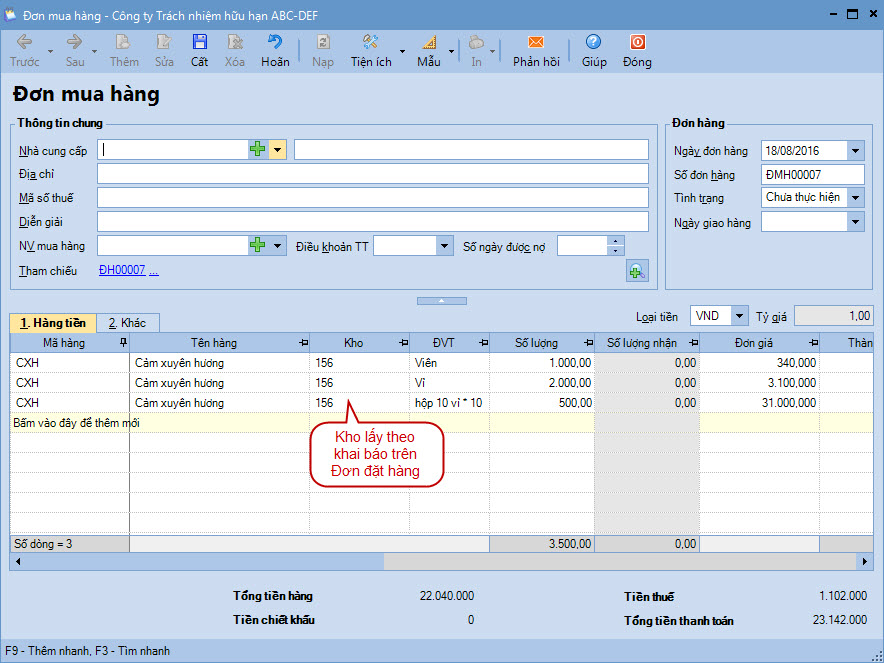Click the Thêm add toolbar icon
884x663 pixels.
(124, 50)
